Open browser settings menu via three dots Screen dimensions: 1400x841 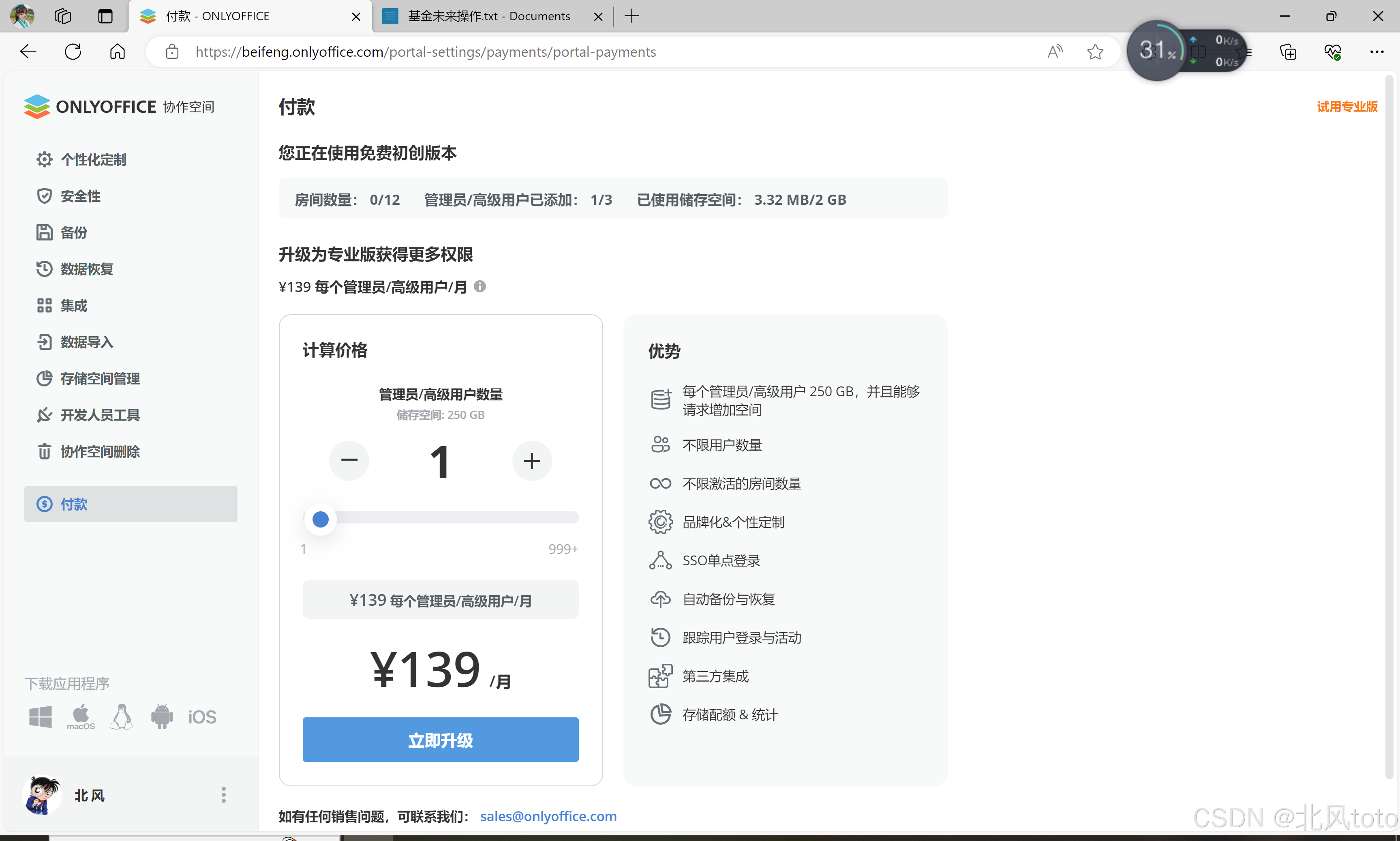(1377, 51)
